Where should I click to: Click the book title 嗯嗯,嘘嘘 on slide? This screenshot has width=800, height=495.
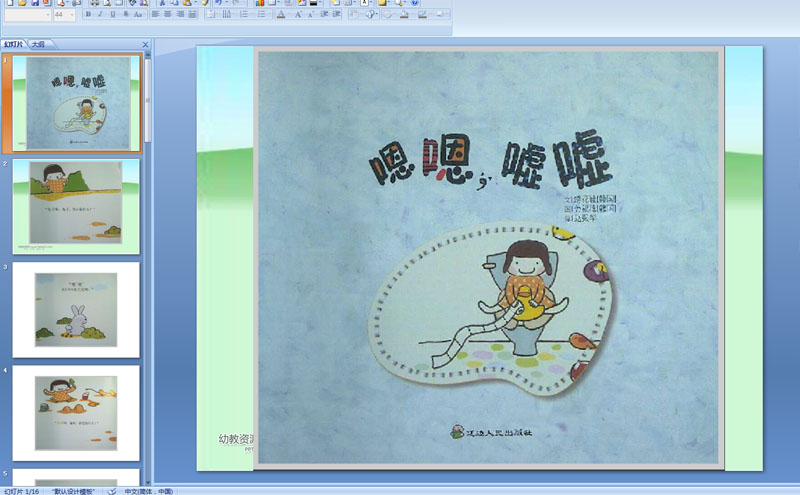coord(490,161)
